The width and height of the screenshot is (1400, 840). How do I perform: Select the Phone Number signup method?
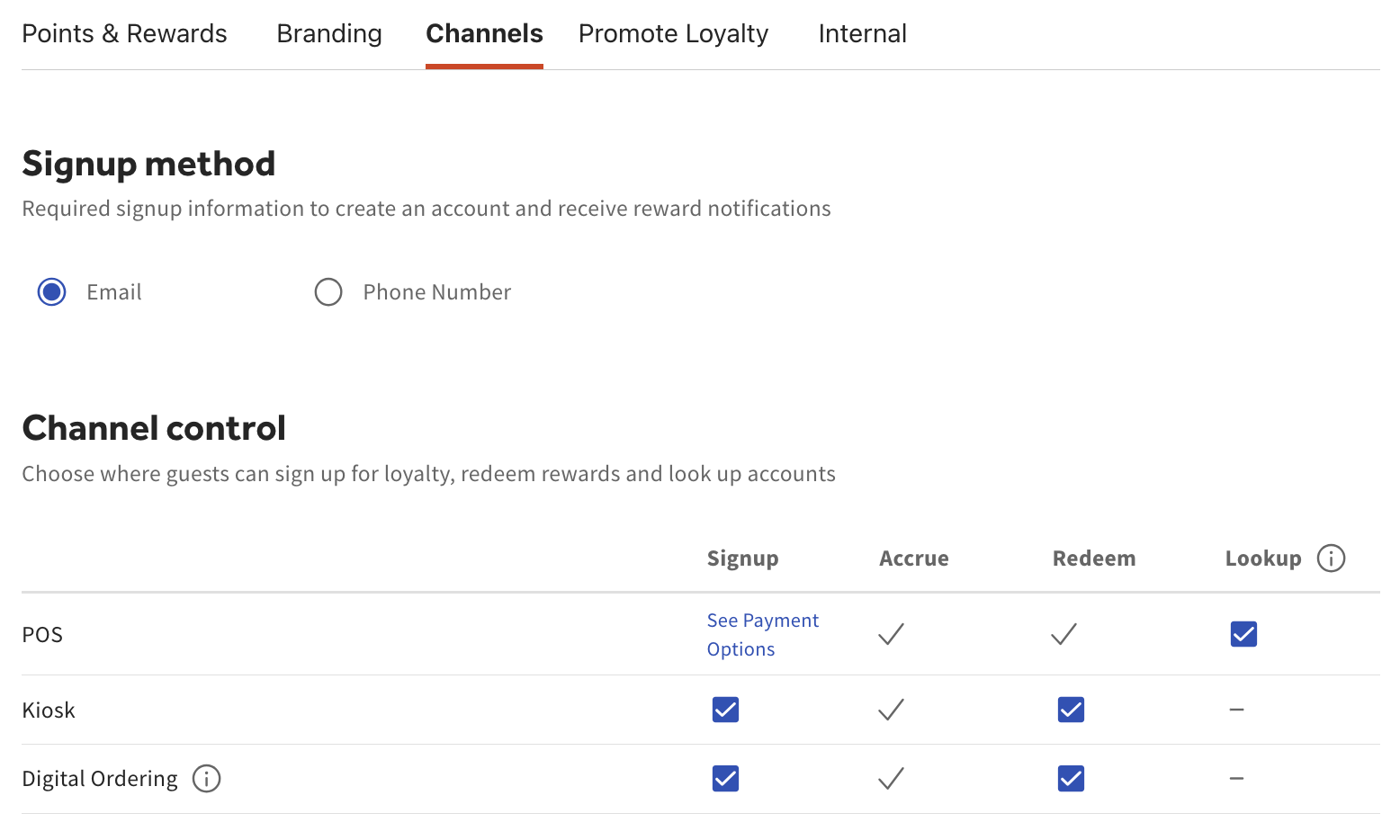click(x=328, y=291)
